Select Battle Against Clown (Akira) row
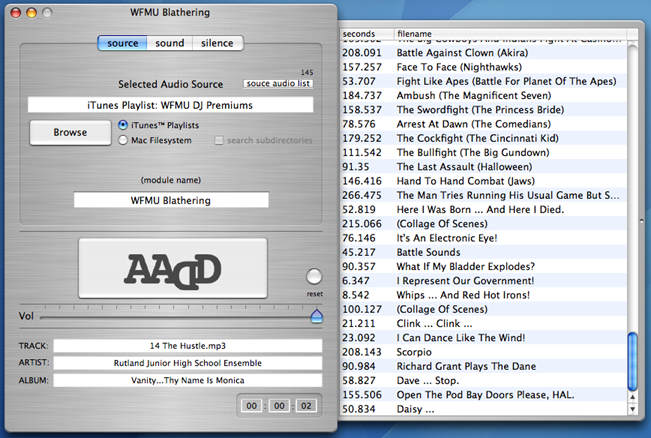Viewport: 651px width, 438px height. [x=483, y=53]
